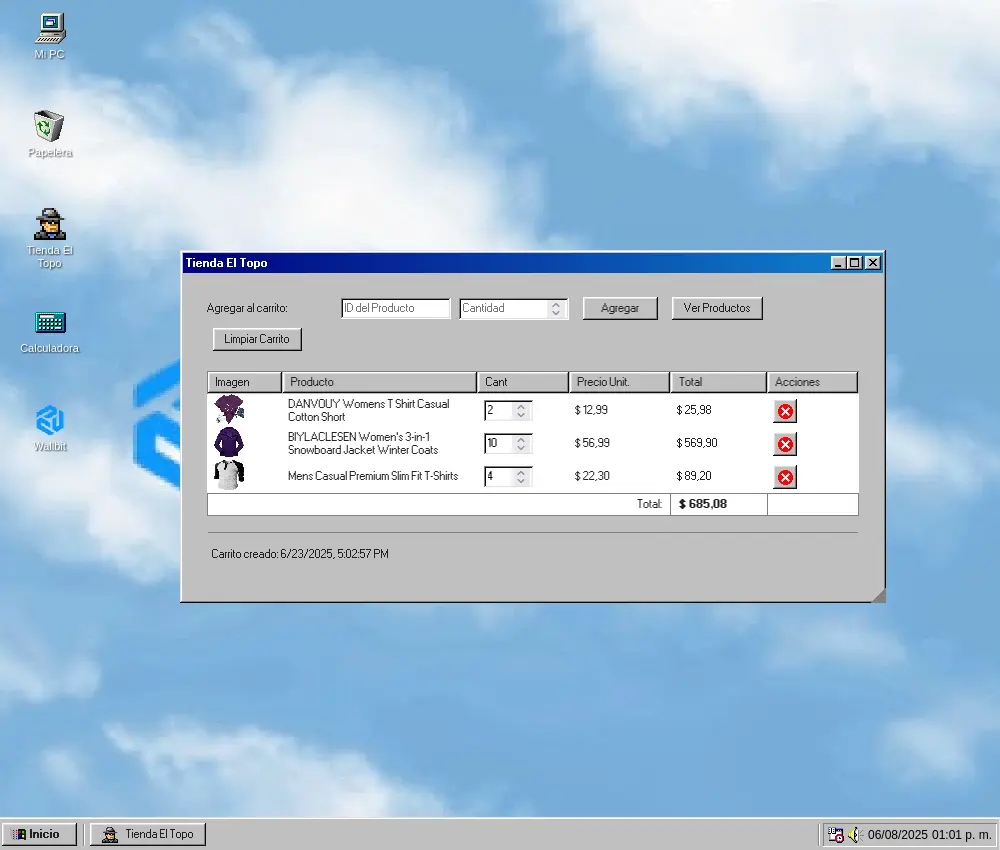The image size is (1000, 850).
Task: Adjust quantity stepper for DANVOUY T Shirt
Action: pyautogui.click(x=521, y=411)
